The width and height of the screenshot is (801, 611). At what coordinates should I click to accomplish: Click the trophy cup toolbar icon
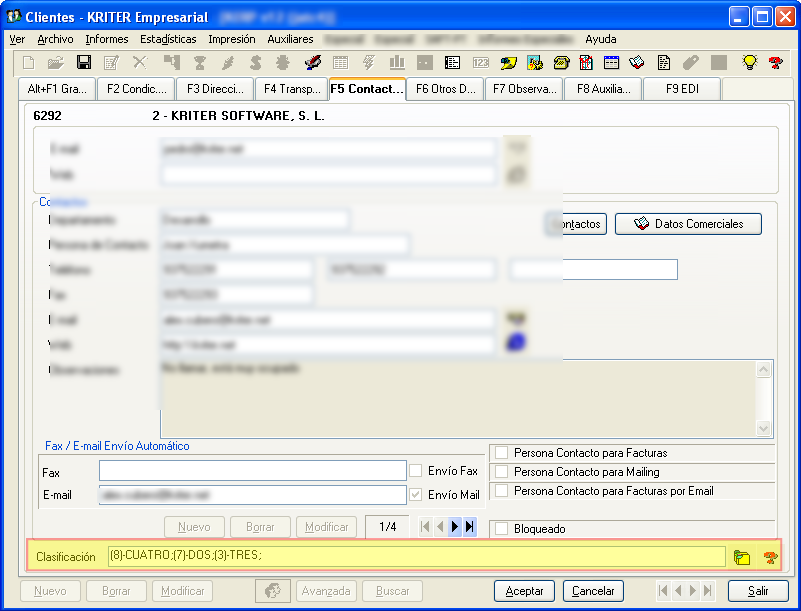point(200,63)
